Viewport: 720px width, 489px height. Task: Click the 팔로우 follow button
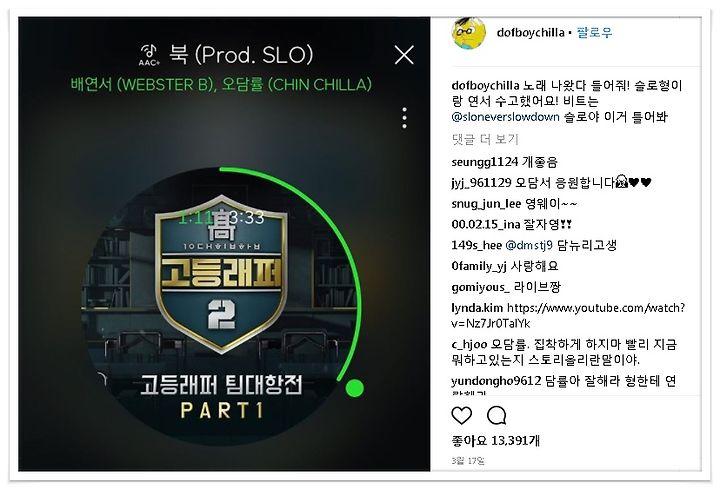coord(594,33)
